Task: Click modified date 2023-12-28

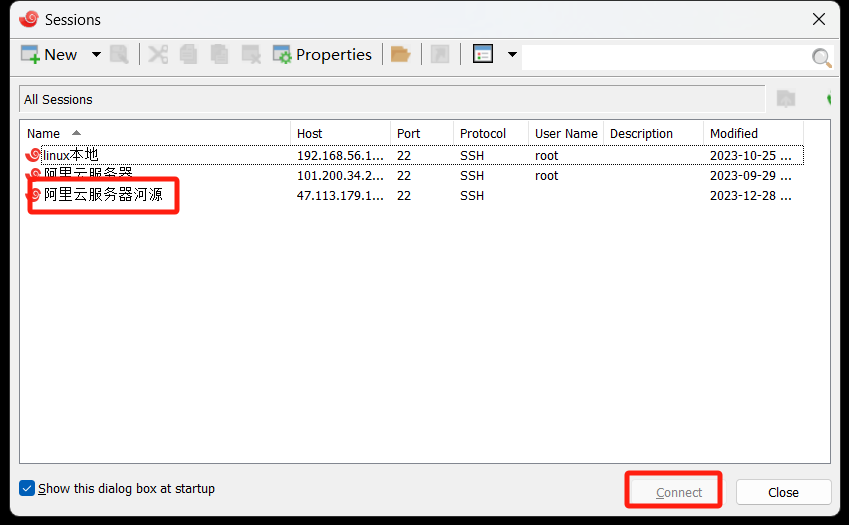Action: (x=750, y=196)
